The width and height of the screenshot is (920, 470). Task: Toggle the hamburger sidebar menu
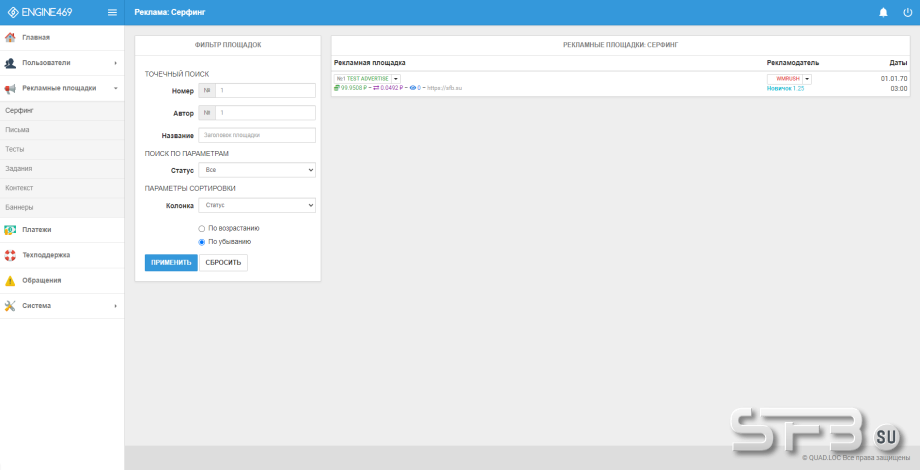(x=112, y=12)
